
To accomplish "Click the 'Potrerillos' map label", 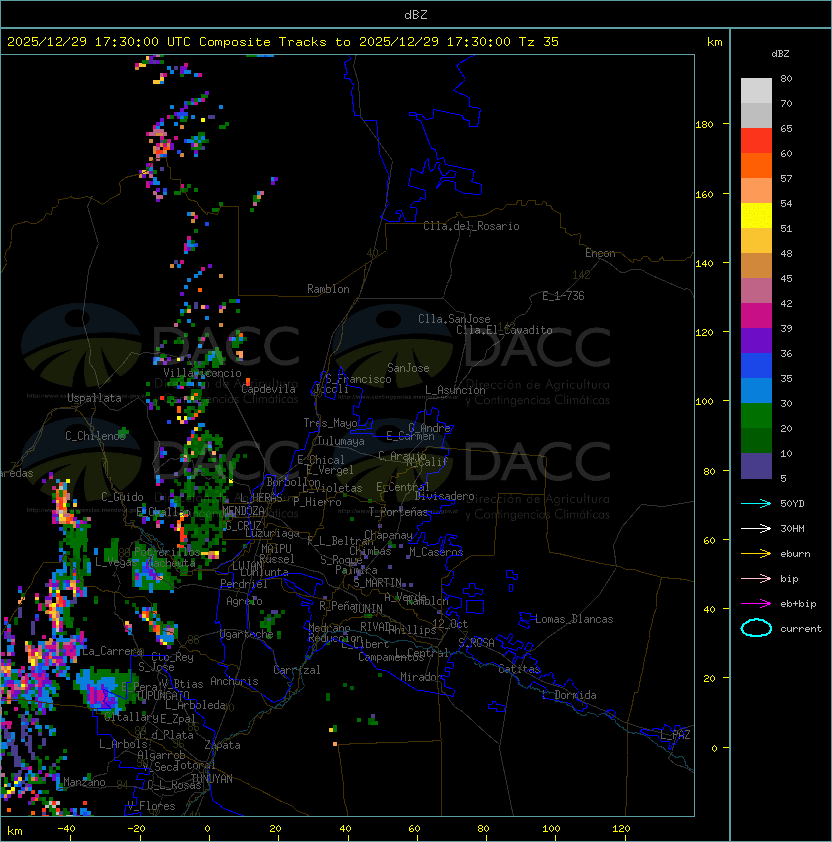I will (167, 552).
